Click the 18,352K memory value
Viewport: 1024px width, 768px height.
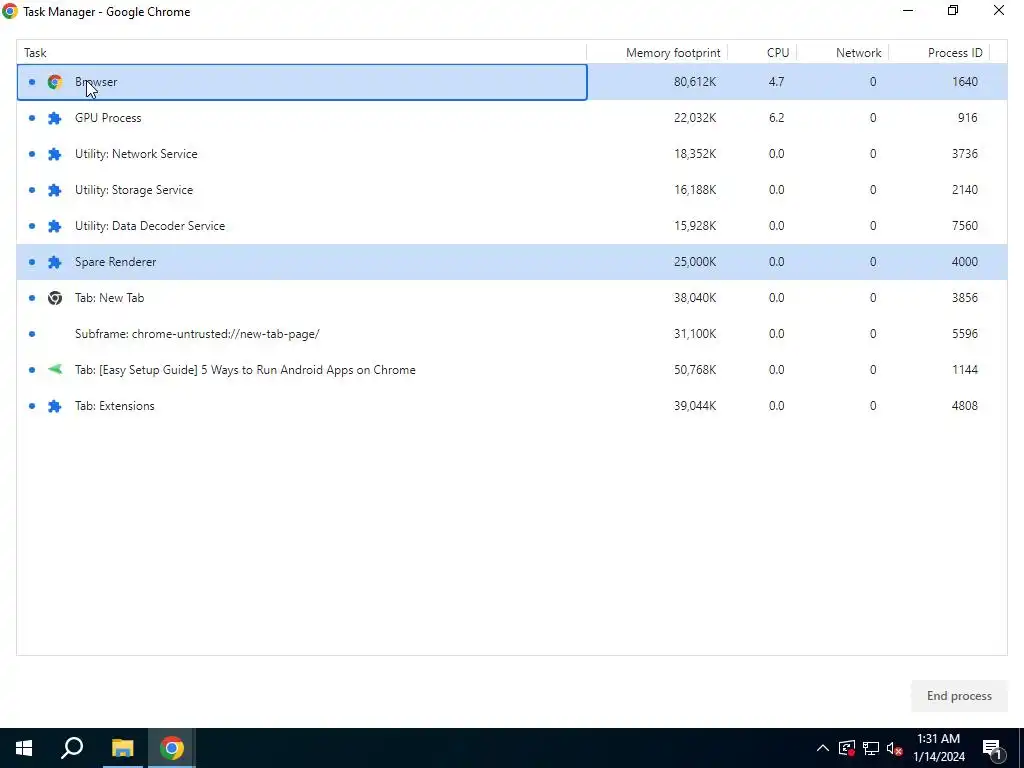coord(695,154)
